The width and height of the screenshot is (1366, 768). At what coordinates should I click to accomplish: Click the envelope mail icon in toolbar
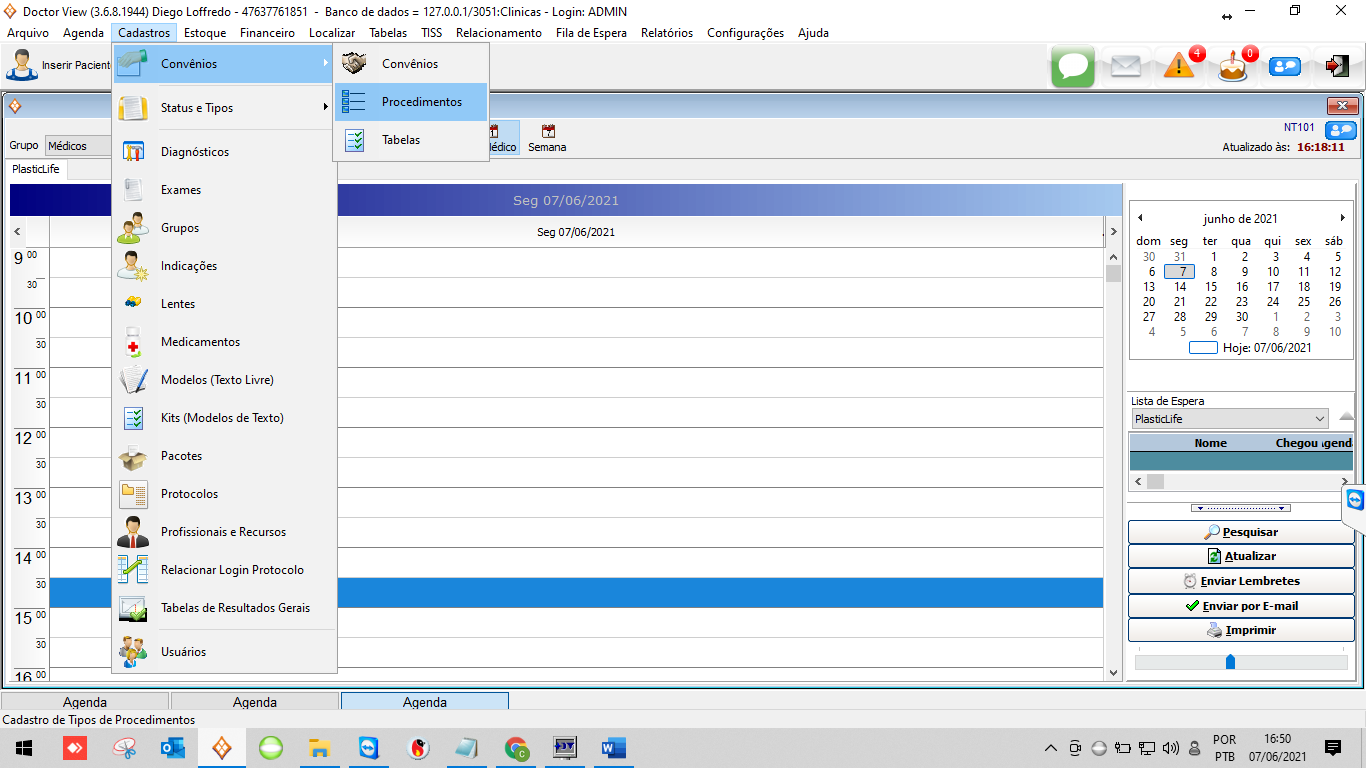pos(1125,66)
